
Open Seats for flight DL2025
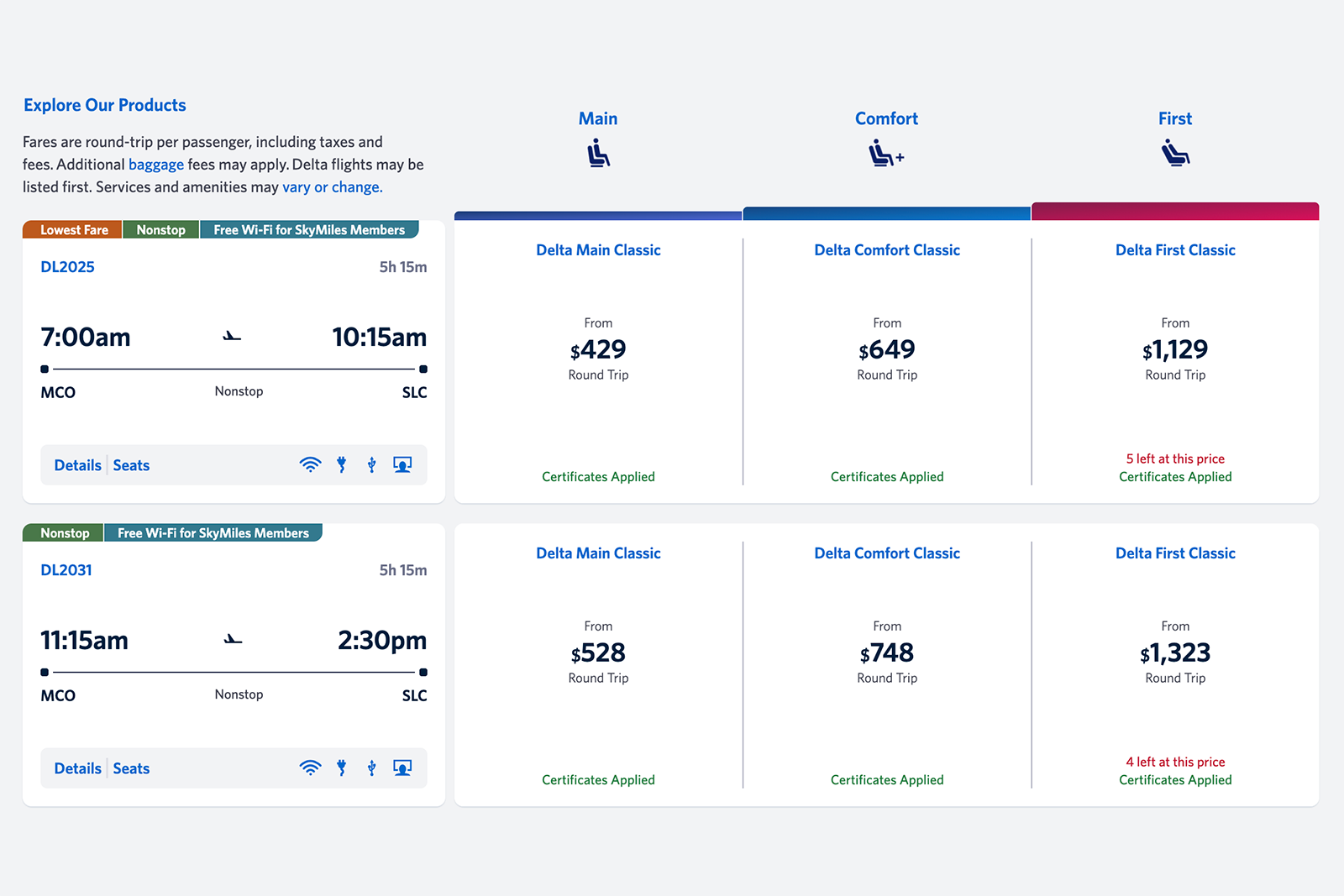tap(131, 465)
